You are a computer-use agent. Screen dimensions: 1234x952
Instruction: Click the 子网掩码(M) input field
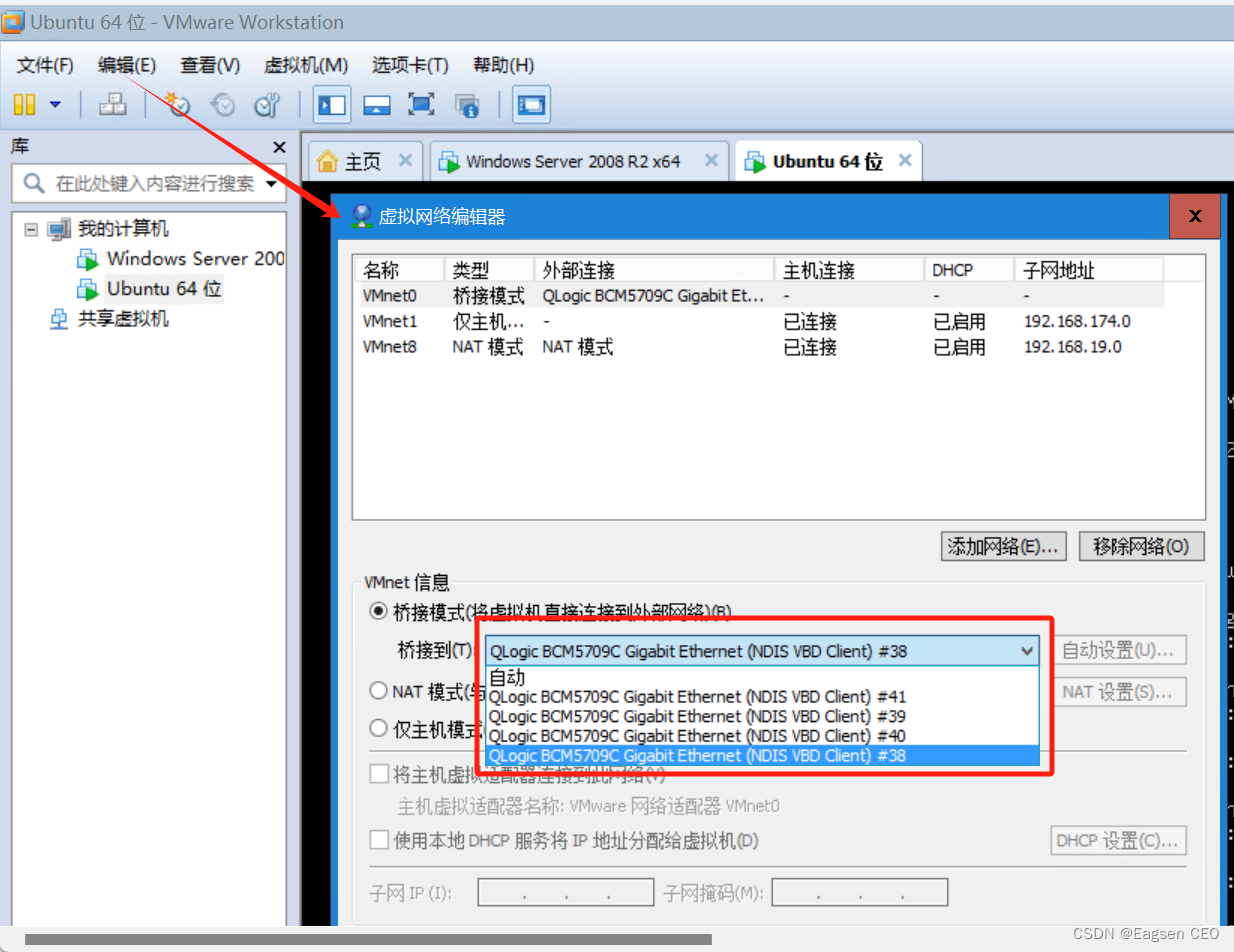click(859, 892)
